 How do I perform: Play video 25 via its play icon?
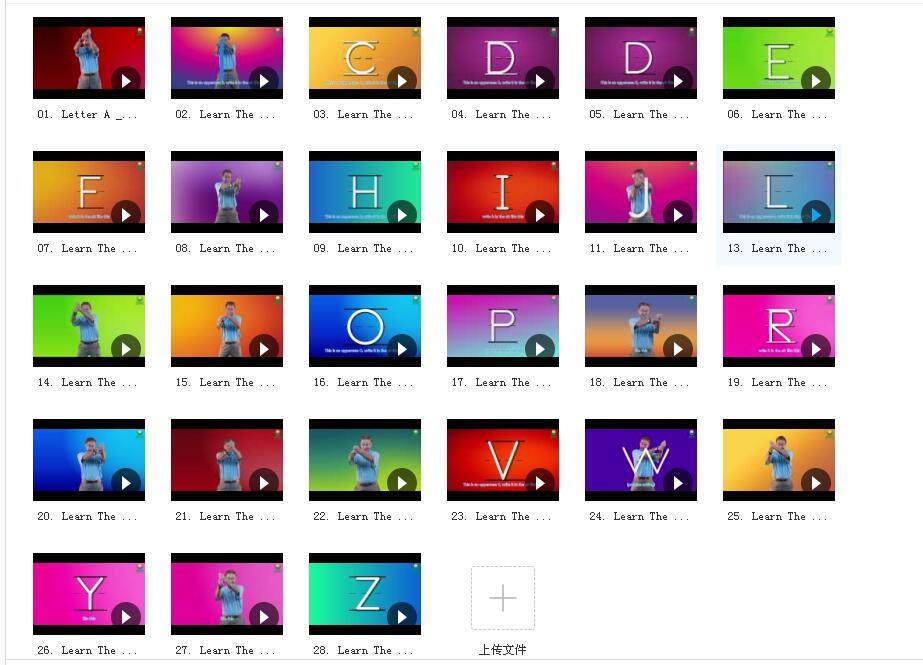816,483
